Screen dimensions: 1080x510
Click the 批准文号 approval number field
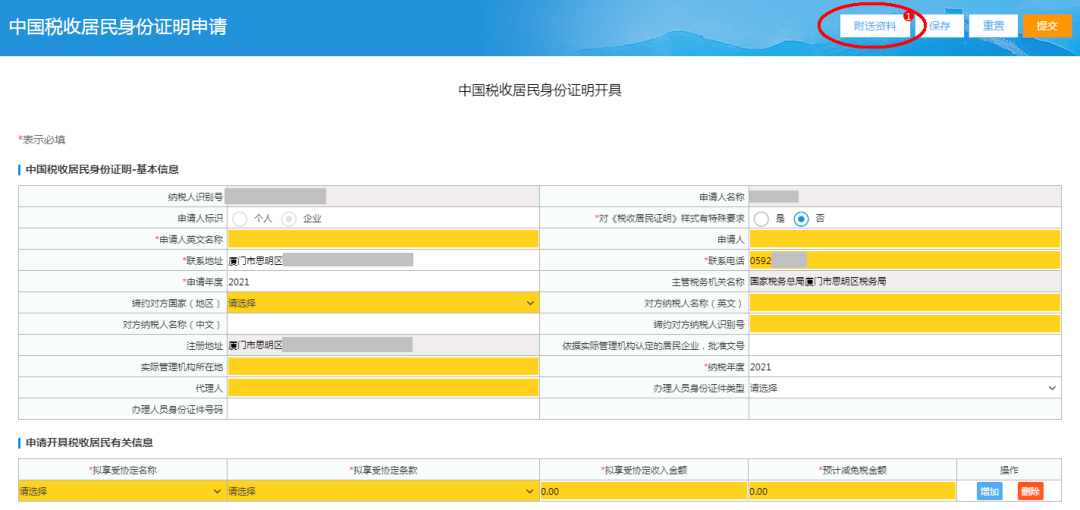coord(905,345)
